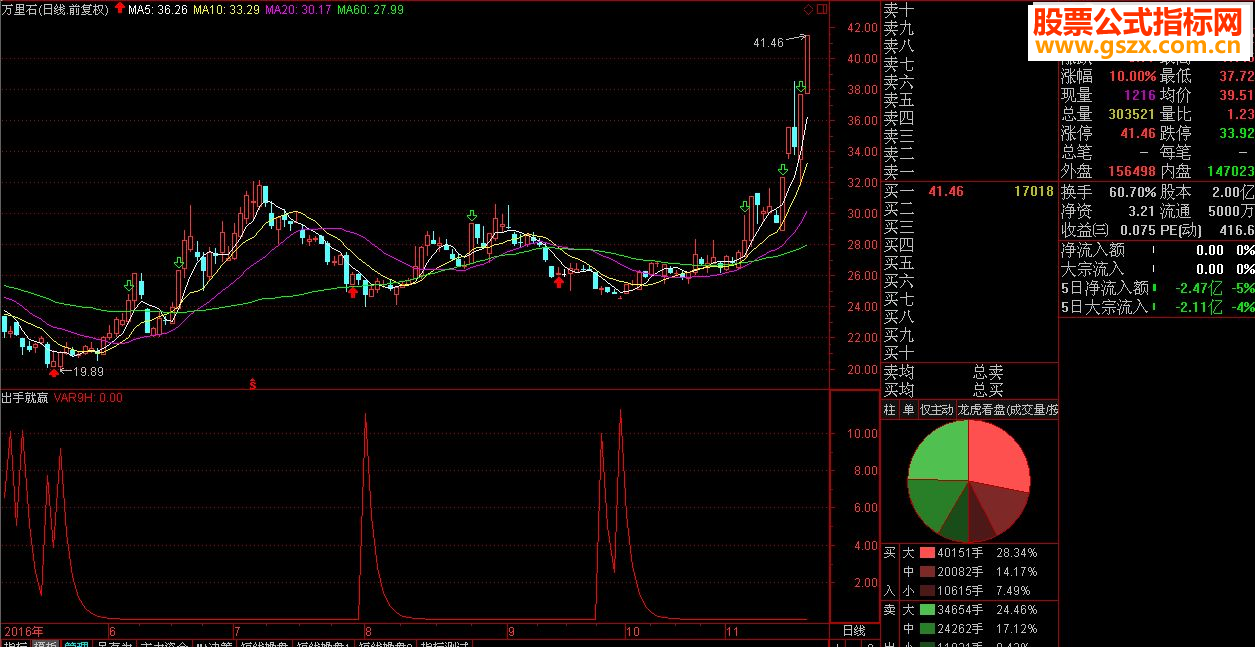Click the 净流入额 row label

[1092, 250]
